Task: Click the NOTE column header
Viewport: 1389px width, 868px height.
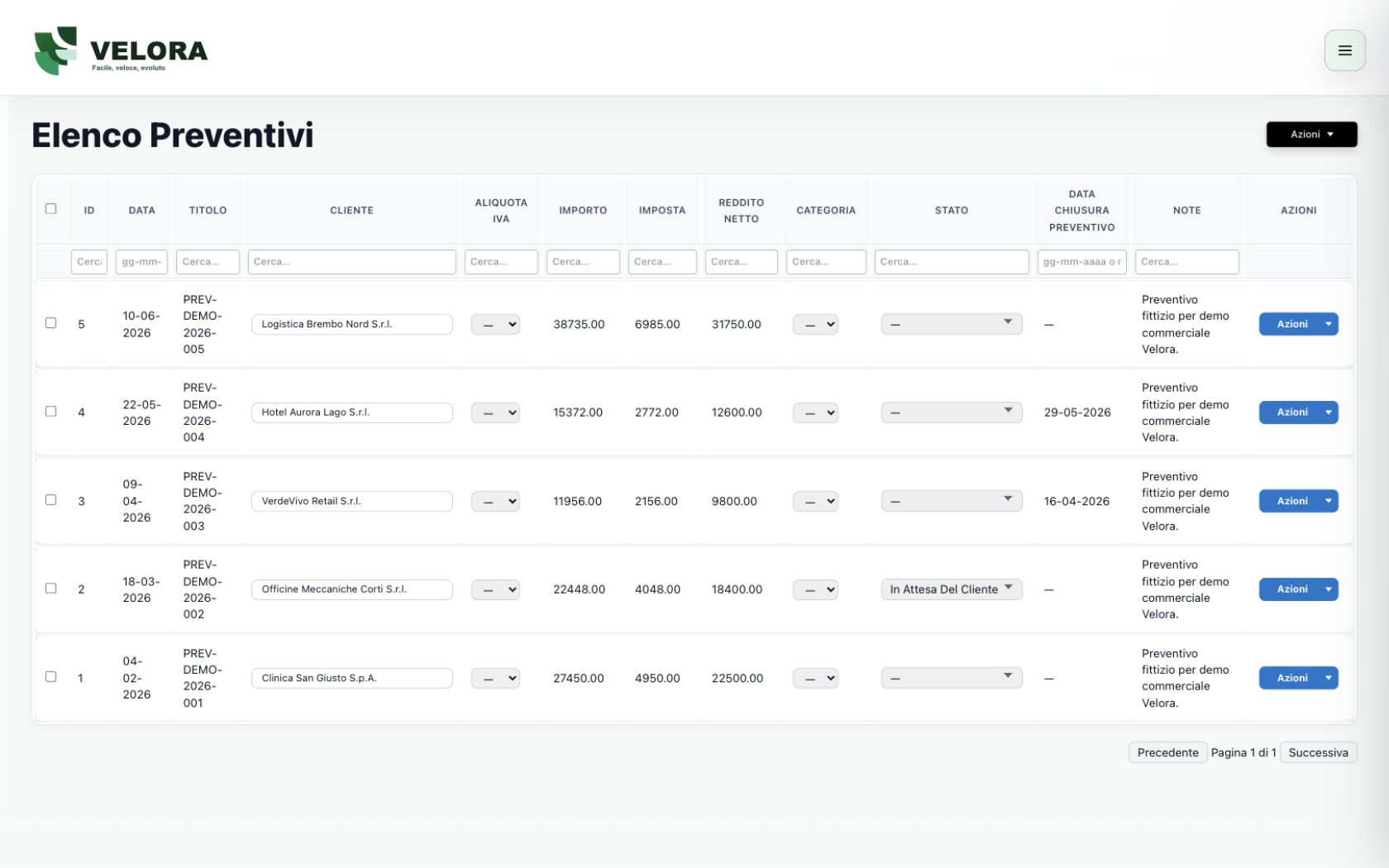Action: pos(1186,211)
